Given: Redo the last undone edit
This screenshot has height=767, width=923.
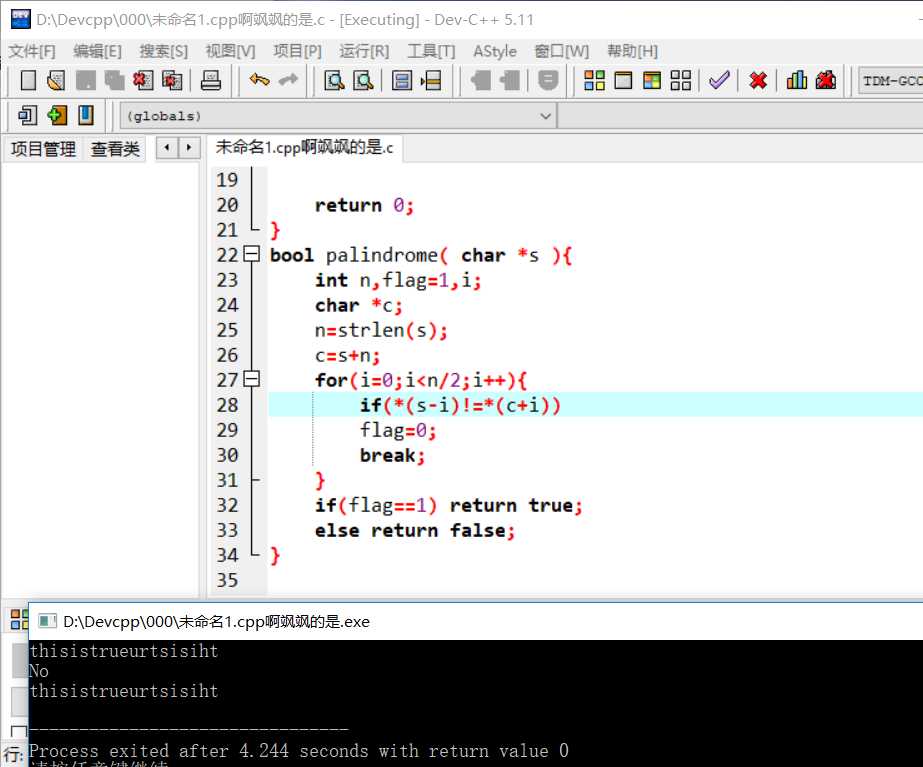Looking at the screenshot, I should click(288, 79).
